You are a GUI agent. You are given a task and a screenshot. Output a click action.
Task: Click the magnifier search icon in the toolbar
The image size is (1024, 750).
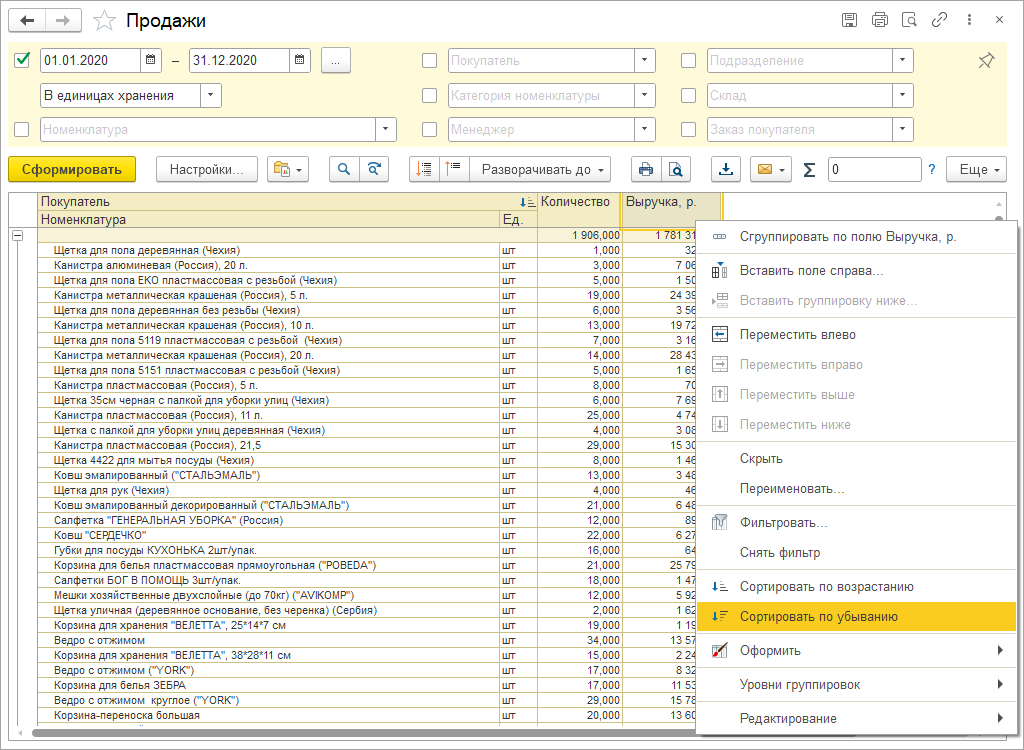pos(344,170)
